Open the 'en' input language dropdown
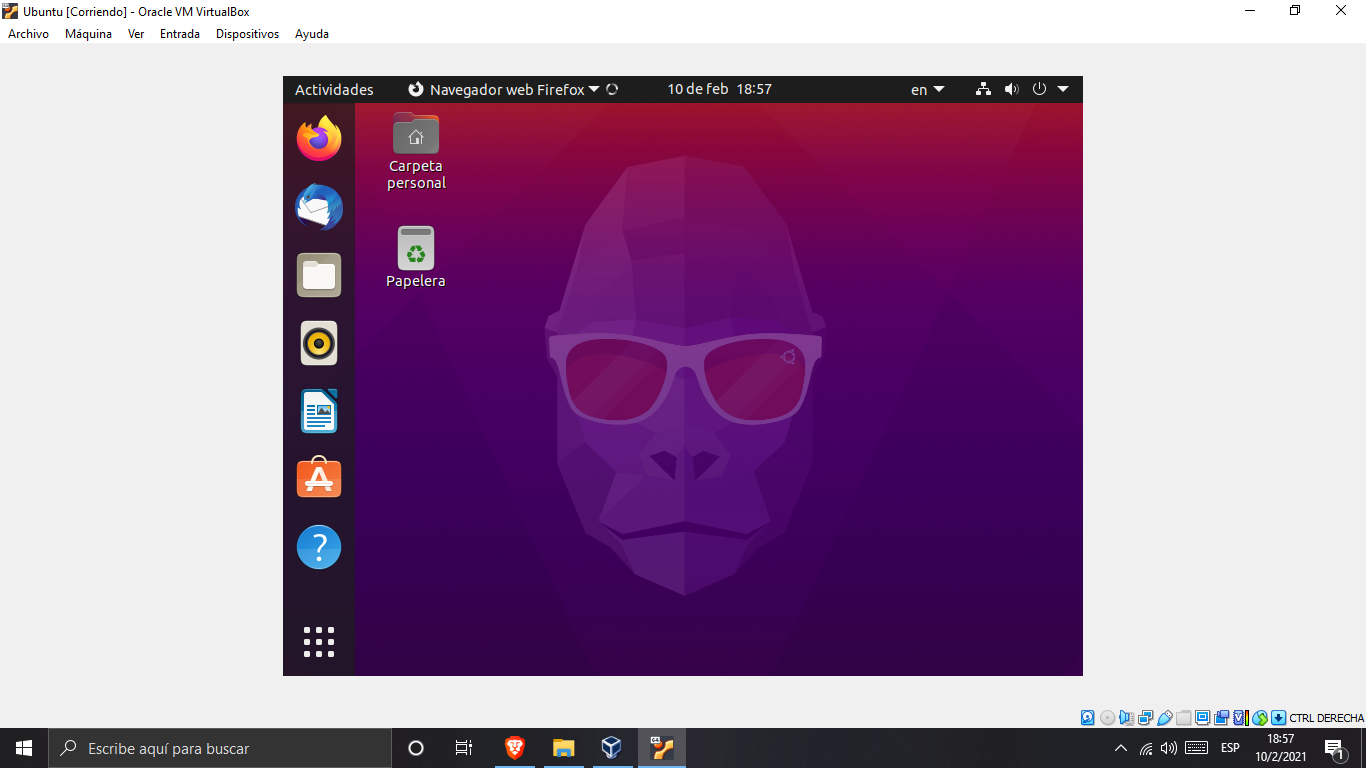Viewport: 1366px width, 768px height. tap(927, 89)
